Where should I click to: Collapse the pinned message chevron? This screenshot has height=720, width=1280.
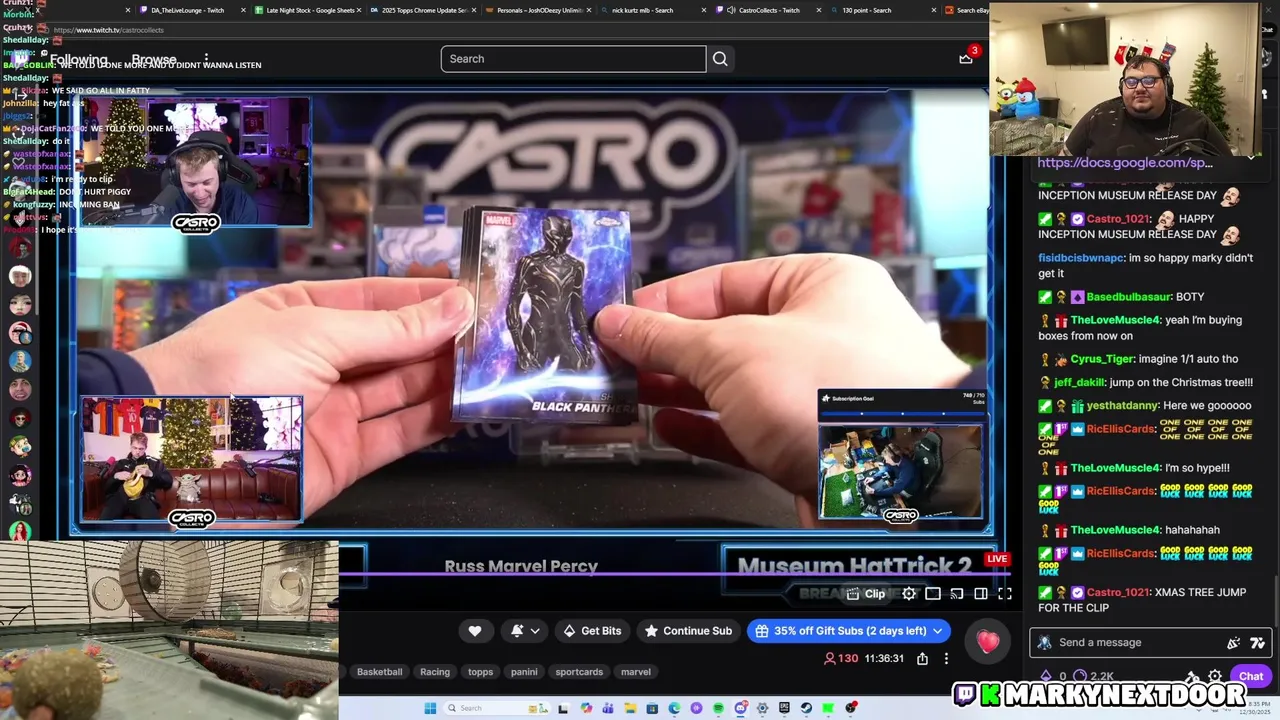tap(1251, 157)
